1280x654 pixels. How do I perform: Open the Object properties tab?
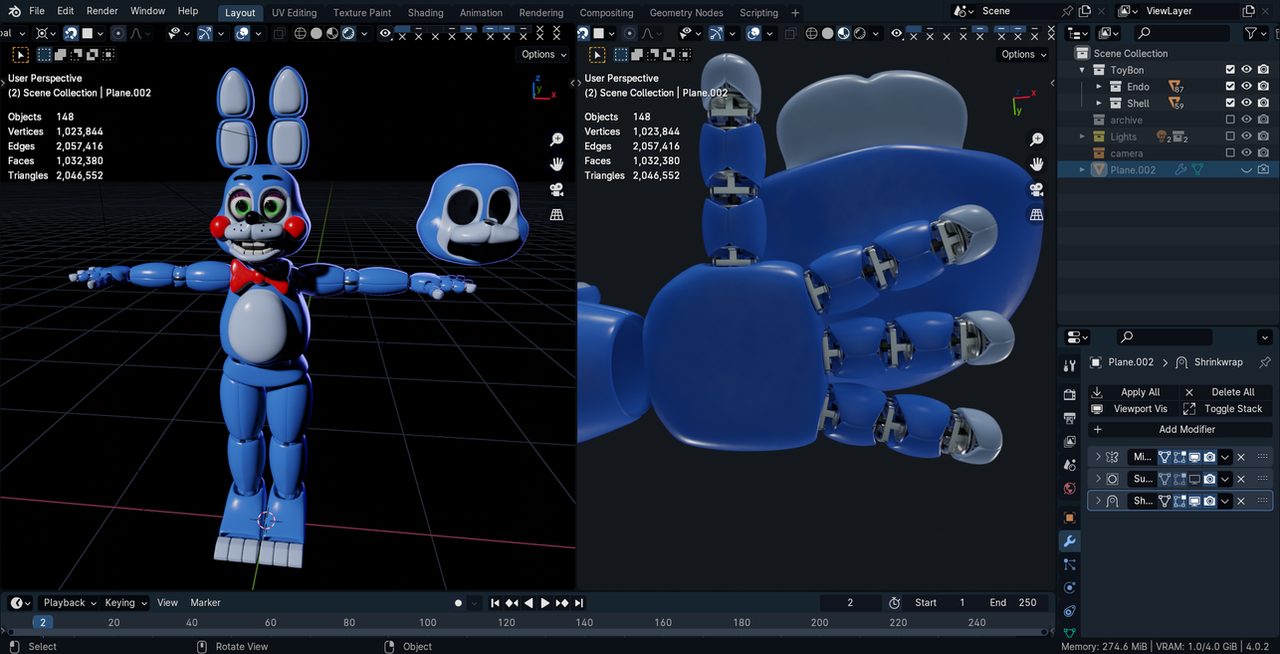(1070, 518)
